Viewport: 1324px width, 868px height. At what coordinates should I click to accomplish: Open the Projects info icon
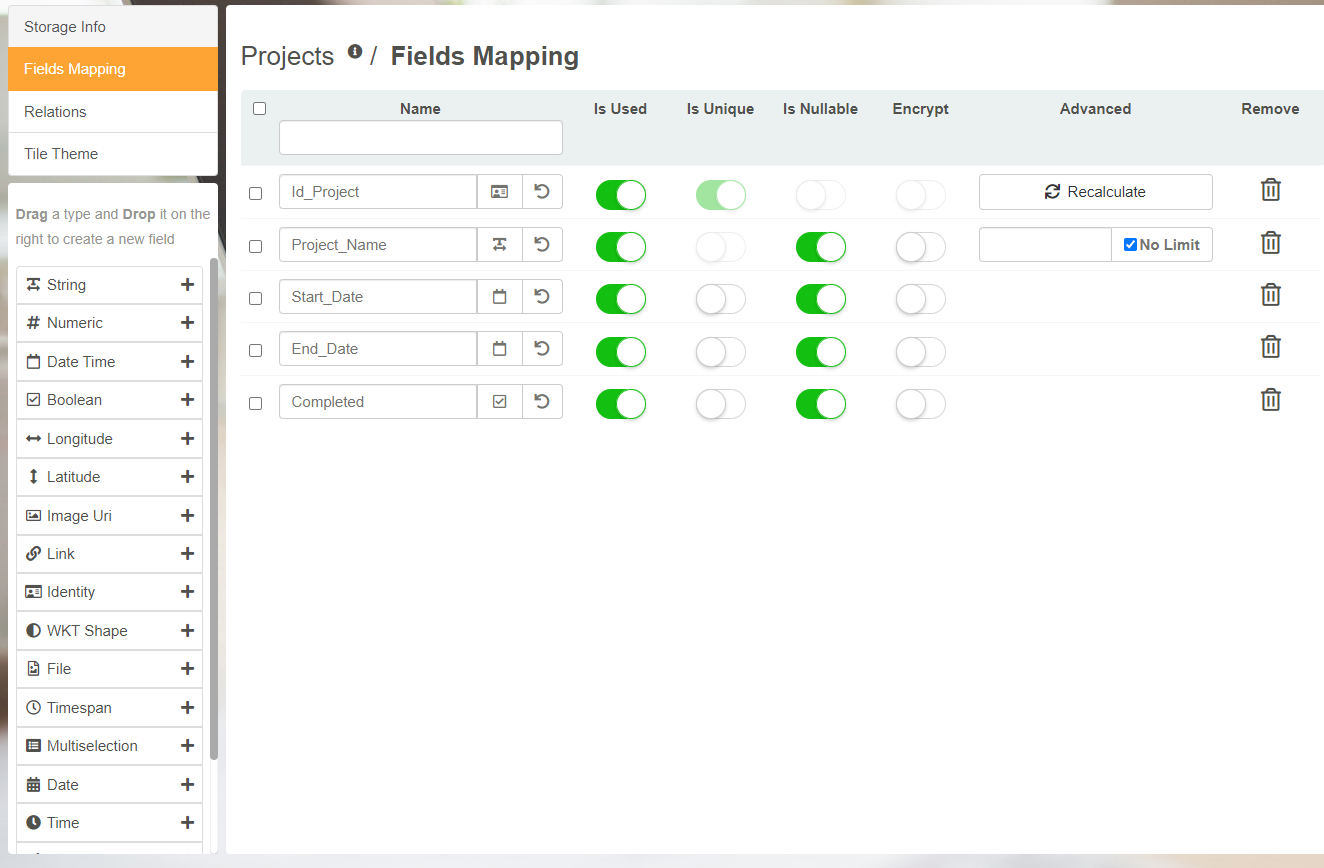(355, 52)
